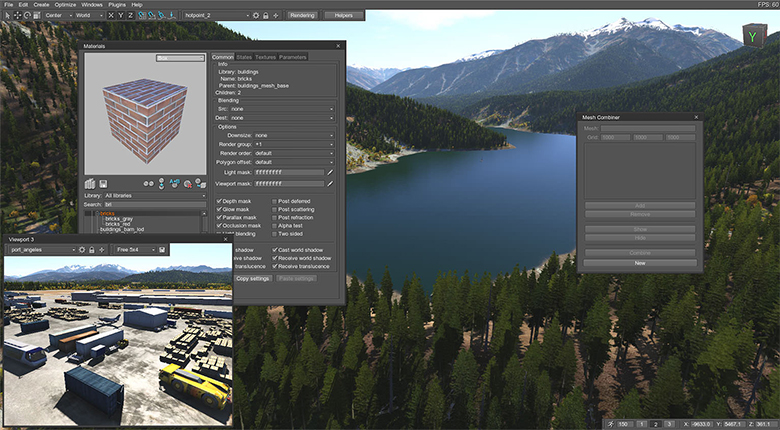Viewport: 780px width, 430px height.
Task: Click the Copy settings button
Action: pos(253,278)
